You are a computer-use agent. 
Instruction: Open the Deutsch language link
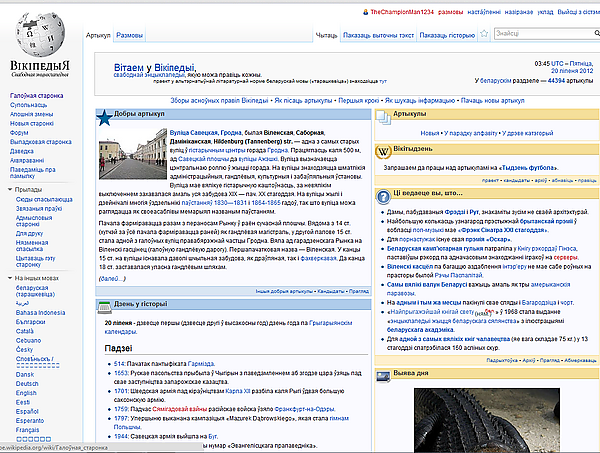27,384
